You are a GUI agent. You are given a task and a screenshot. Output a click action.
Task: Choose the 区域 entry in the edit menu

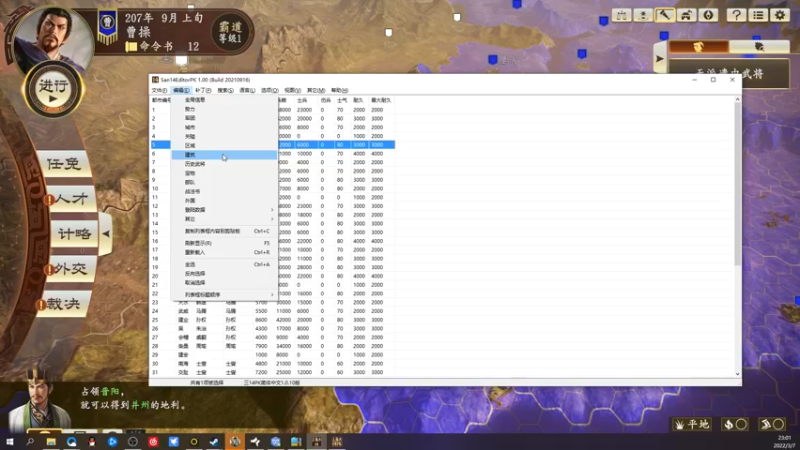tap(224, 145)
